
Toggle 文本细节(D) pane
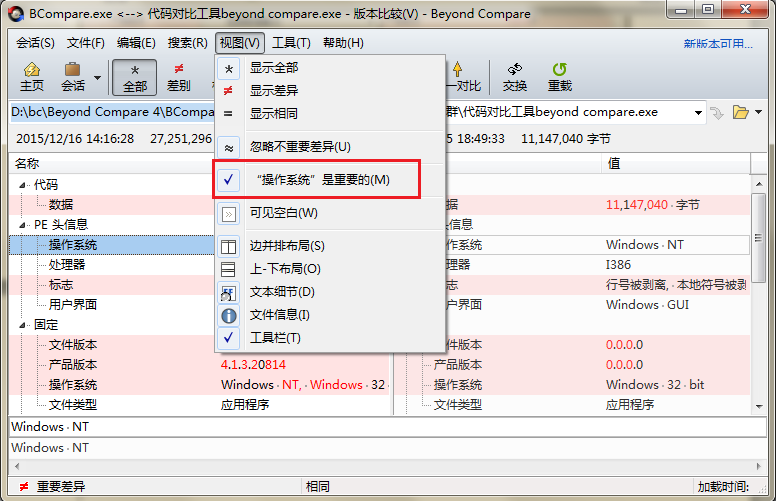(330, 292)
